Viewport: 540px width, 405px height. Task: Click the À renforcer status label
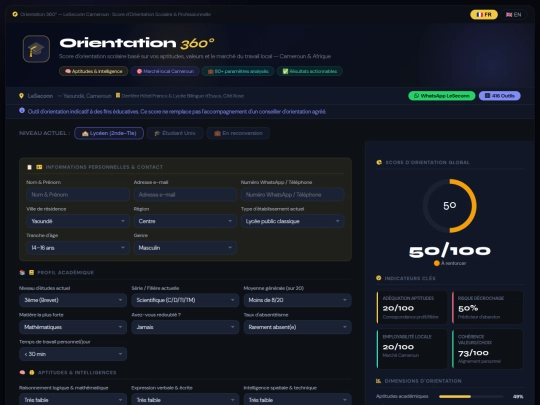450,263
